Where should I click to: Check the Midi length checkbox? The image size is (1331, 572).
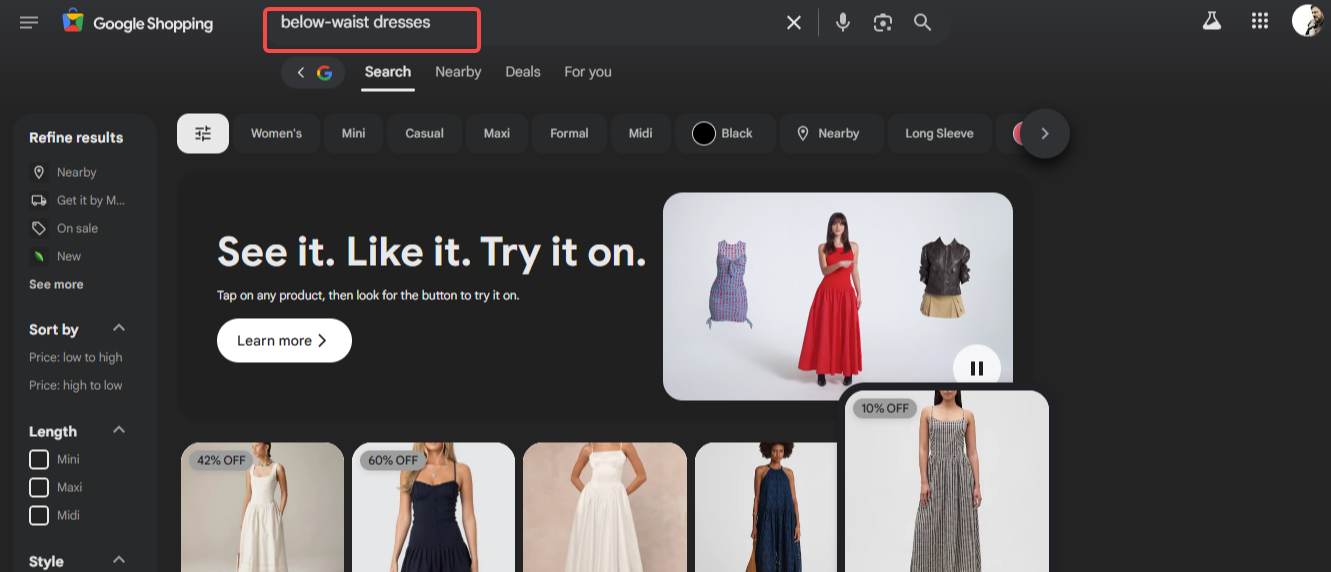pos(39,515)
